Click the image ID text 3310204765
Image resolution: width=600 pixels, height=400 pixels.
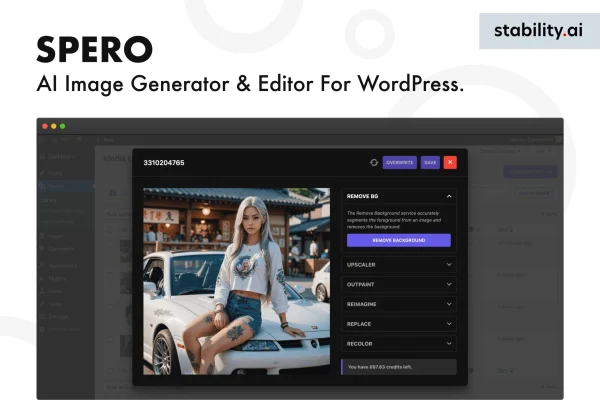tap(164, 163)
